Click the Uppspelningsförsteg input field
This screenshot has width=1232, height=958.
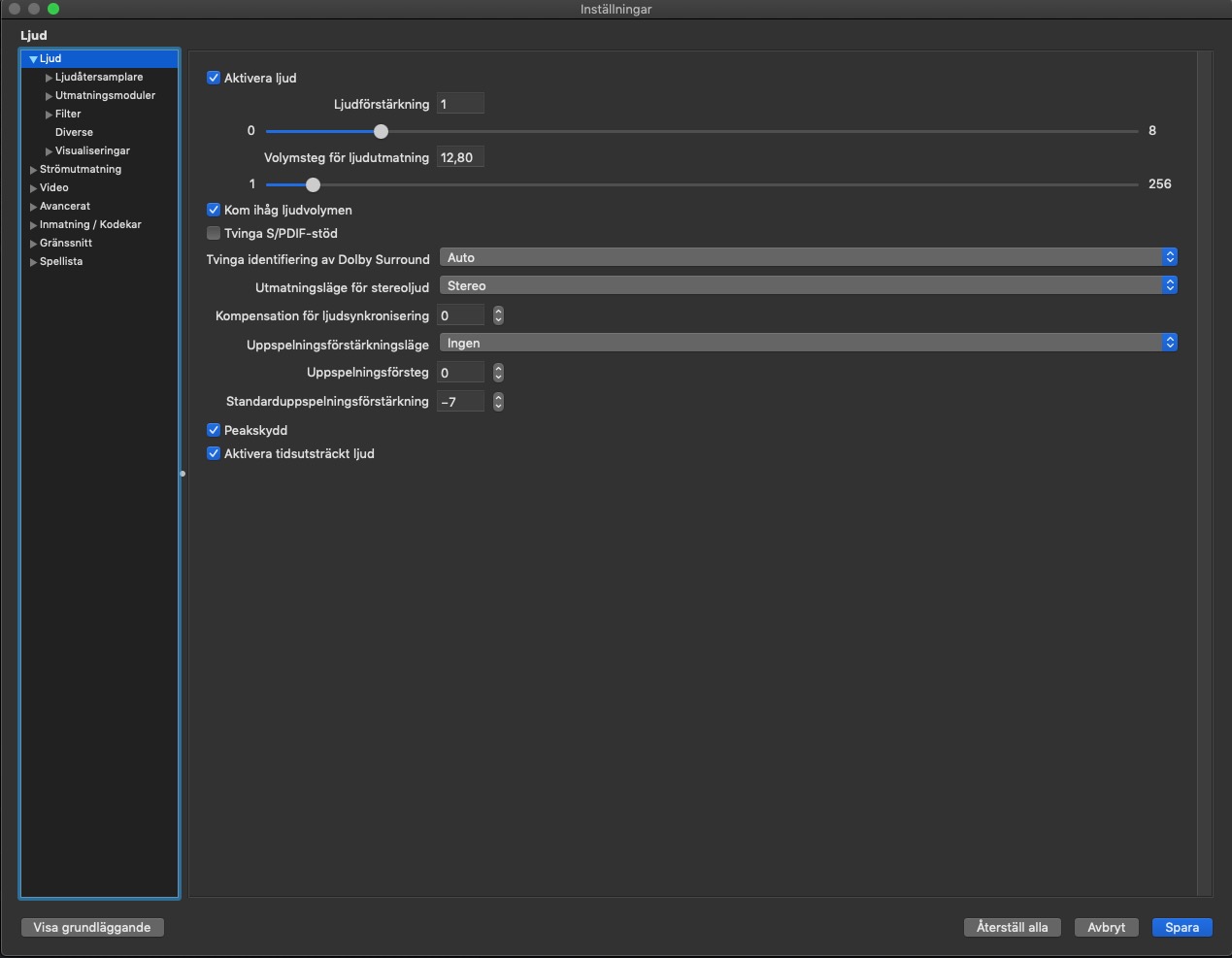(x=460, y=373)
